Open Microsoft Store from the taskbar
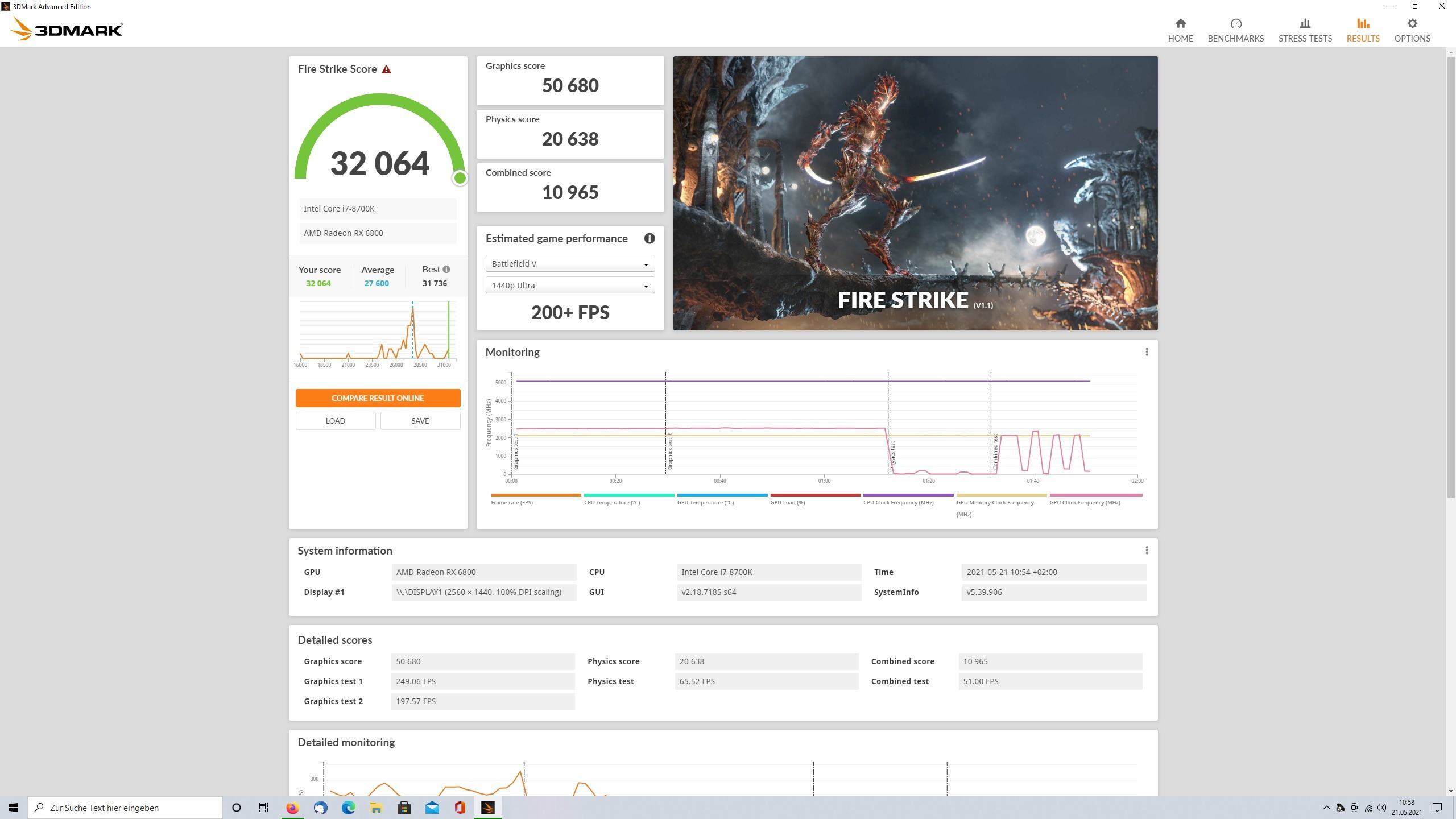The image size is (1456, 819). 404,808
